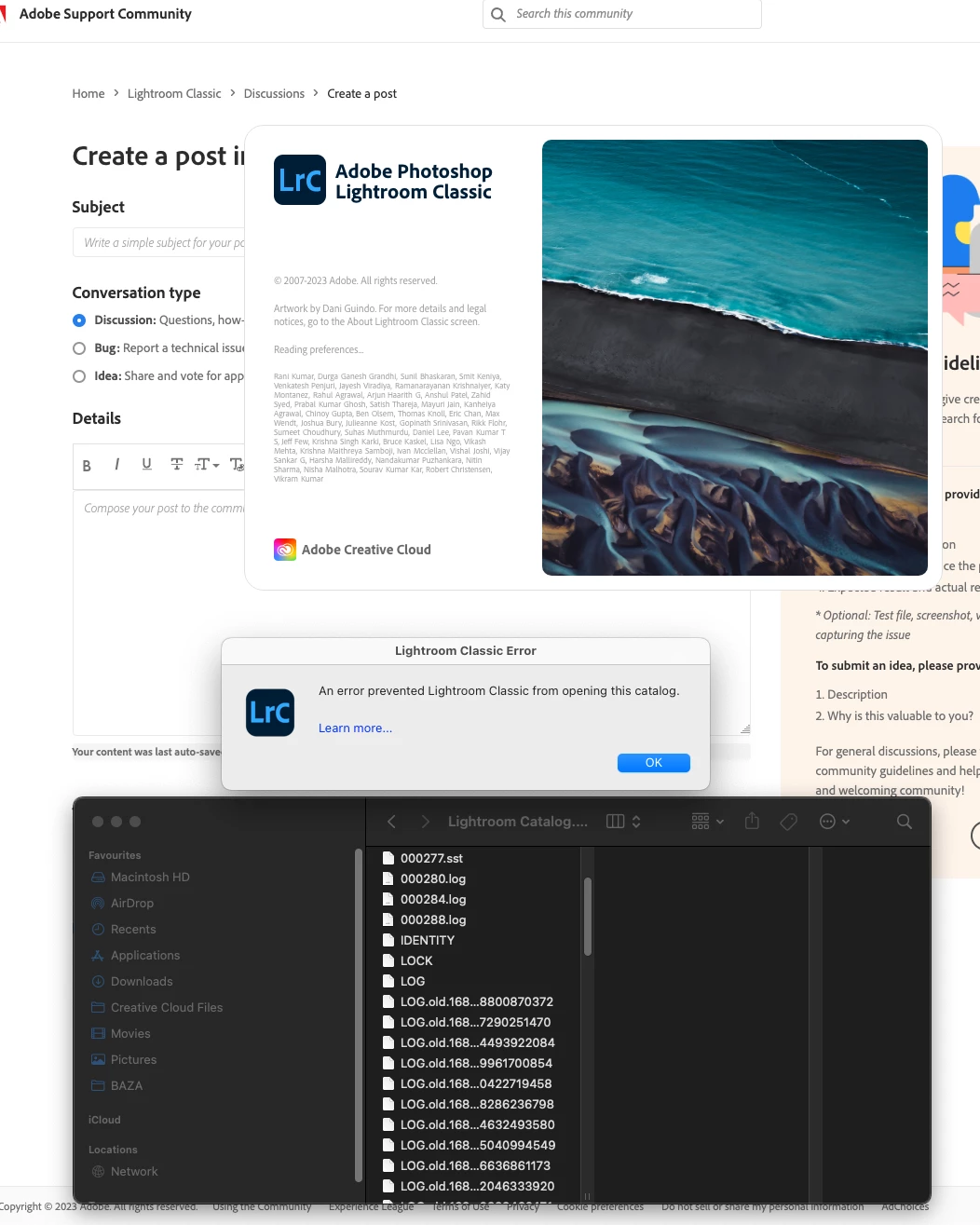Select 000288.log in Finder list

[424, 919]
